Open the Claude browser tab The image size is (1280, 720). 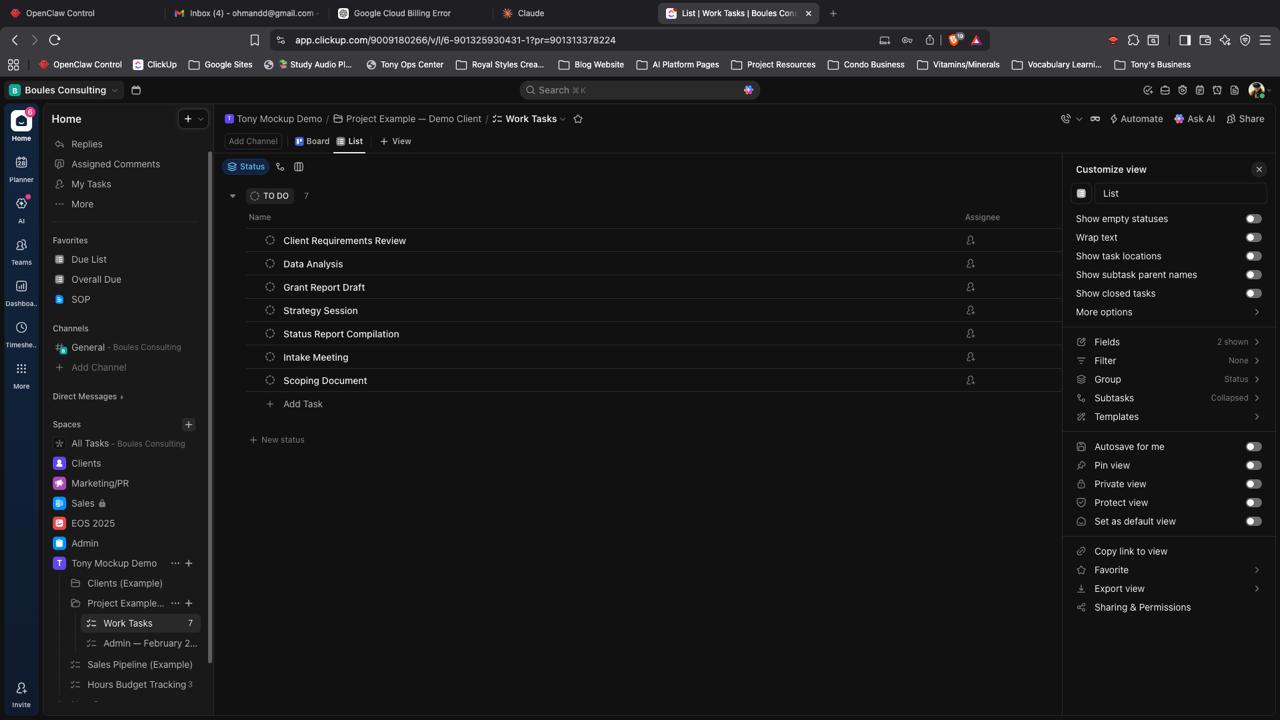point(530,13)
